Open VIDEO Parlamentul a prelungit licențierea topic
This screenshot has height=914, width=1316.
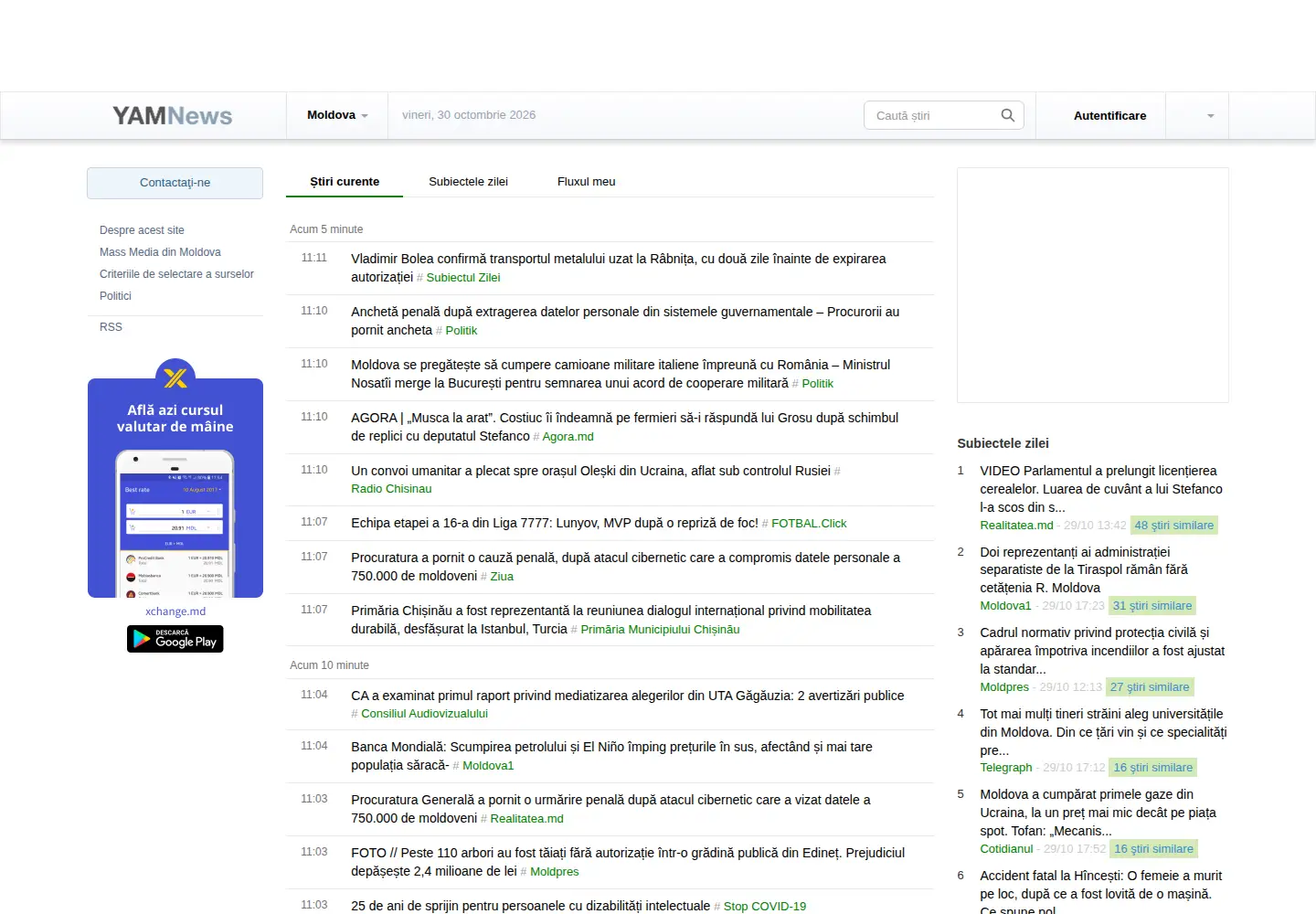1101,489
